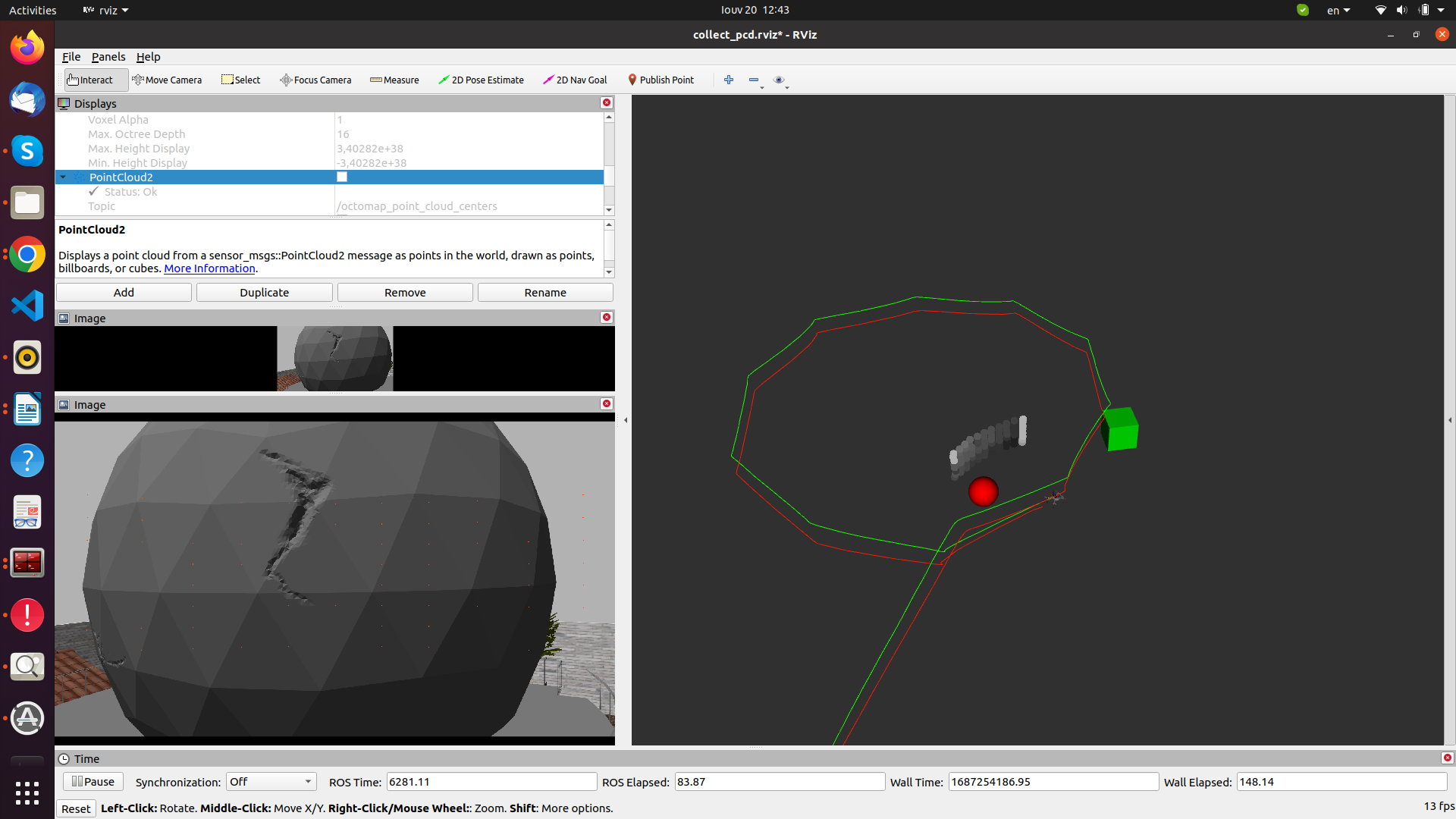Collapse the PointCloud2 tree entry
This screenshot has height=819, width=1456.
pos(64,177)
